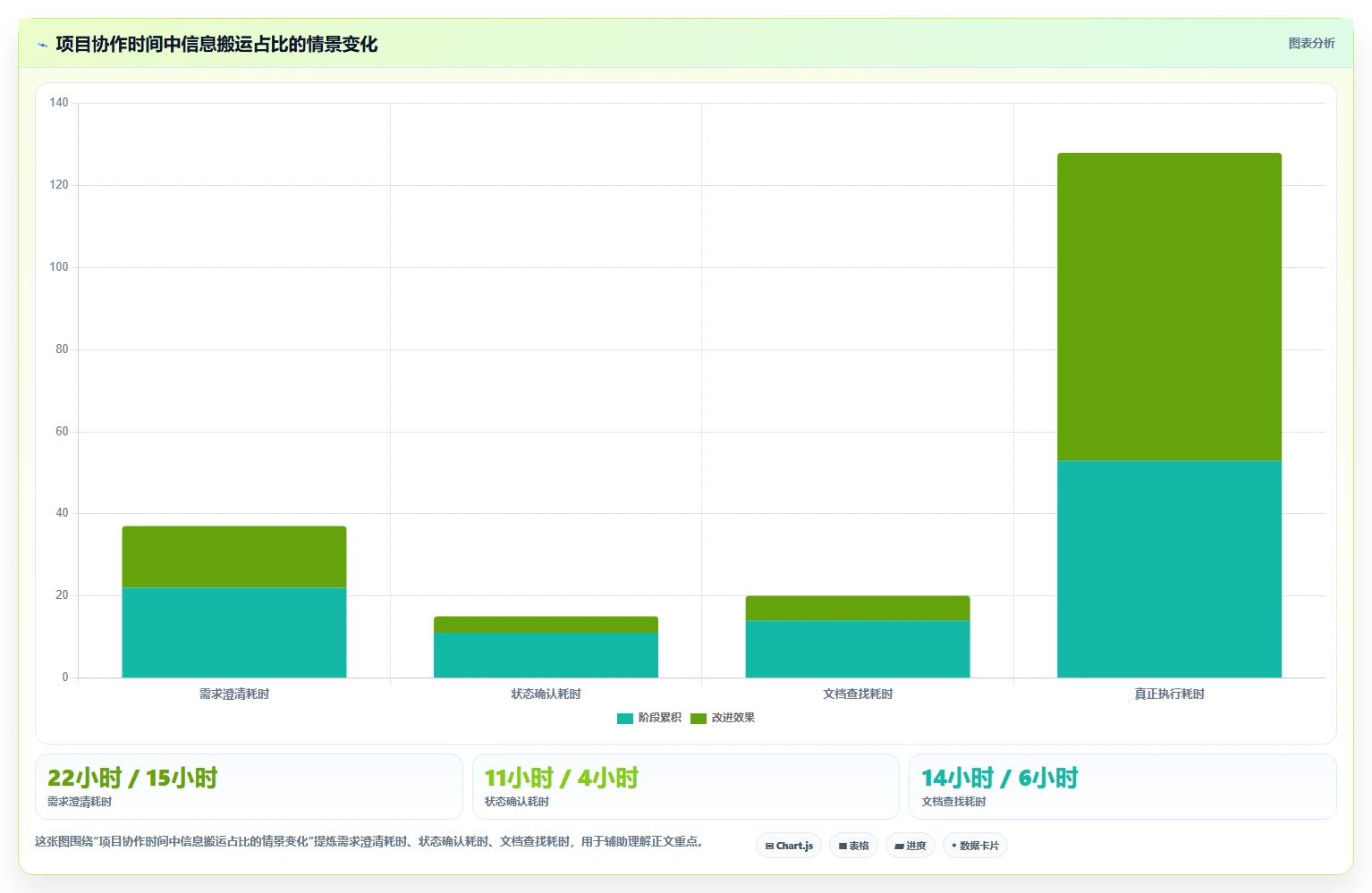
Task: Click the description sentence starting with 这张图围绕
Action: (370, 841)
